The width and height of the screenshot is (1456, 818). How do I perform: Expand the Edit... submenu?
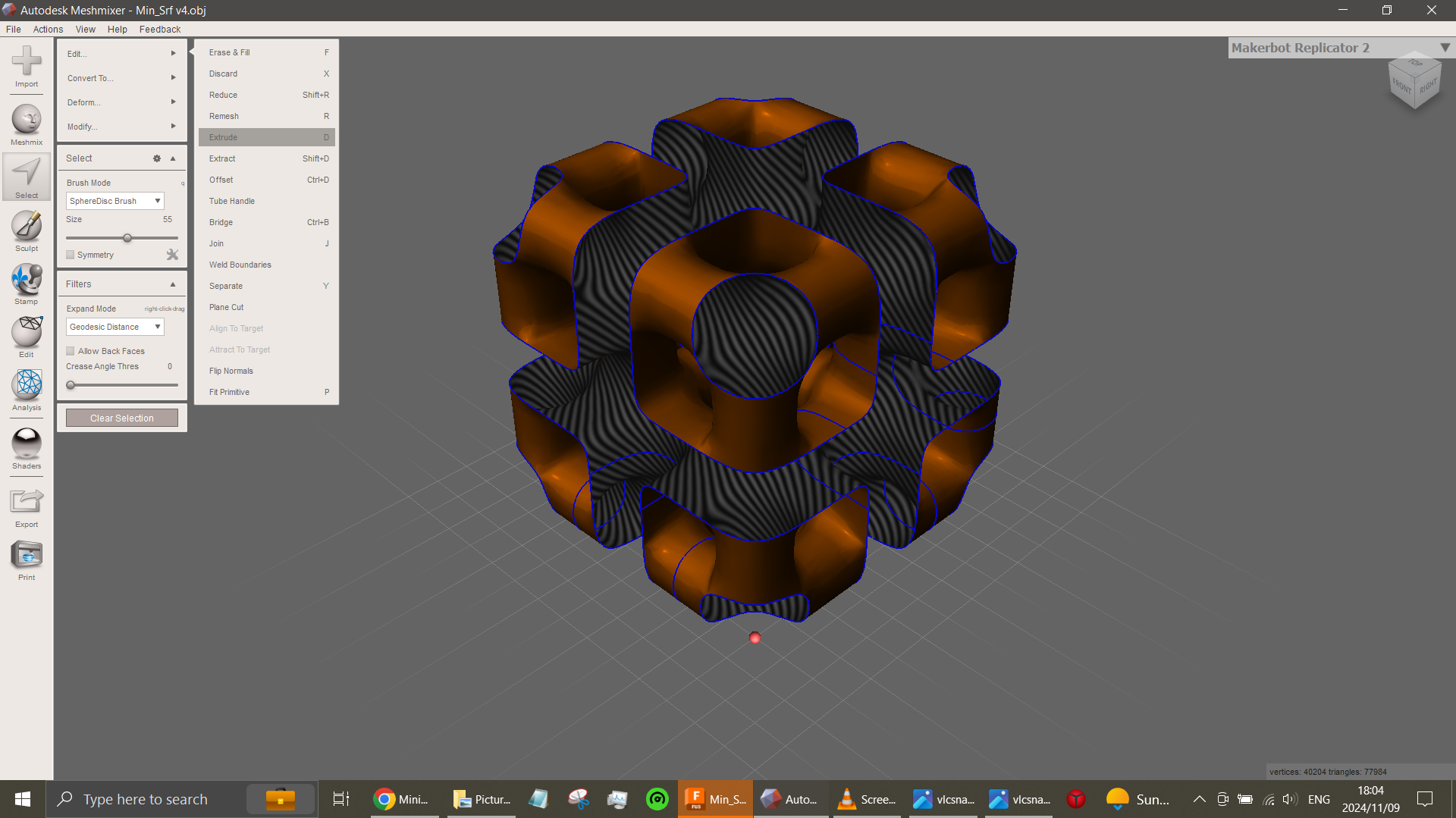pos(121,54)
